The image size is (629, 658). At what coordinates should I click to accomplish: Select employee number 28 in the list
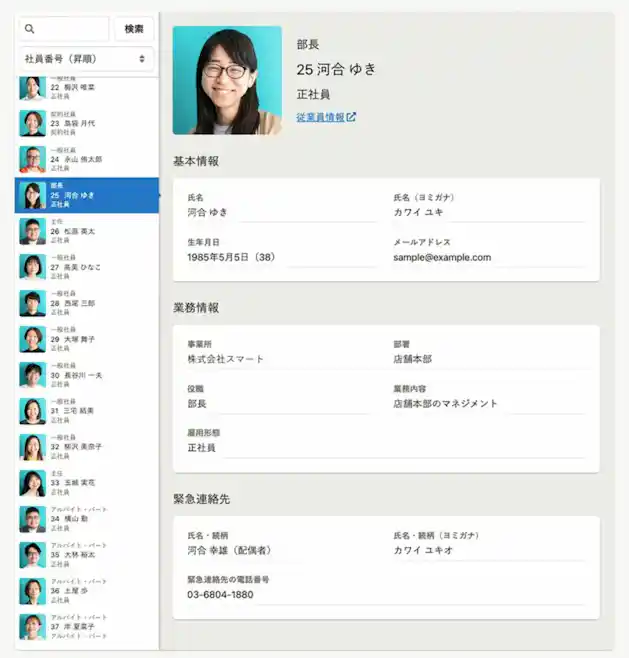pyautogui.click(x=87, y=303)
